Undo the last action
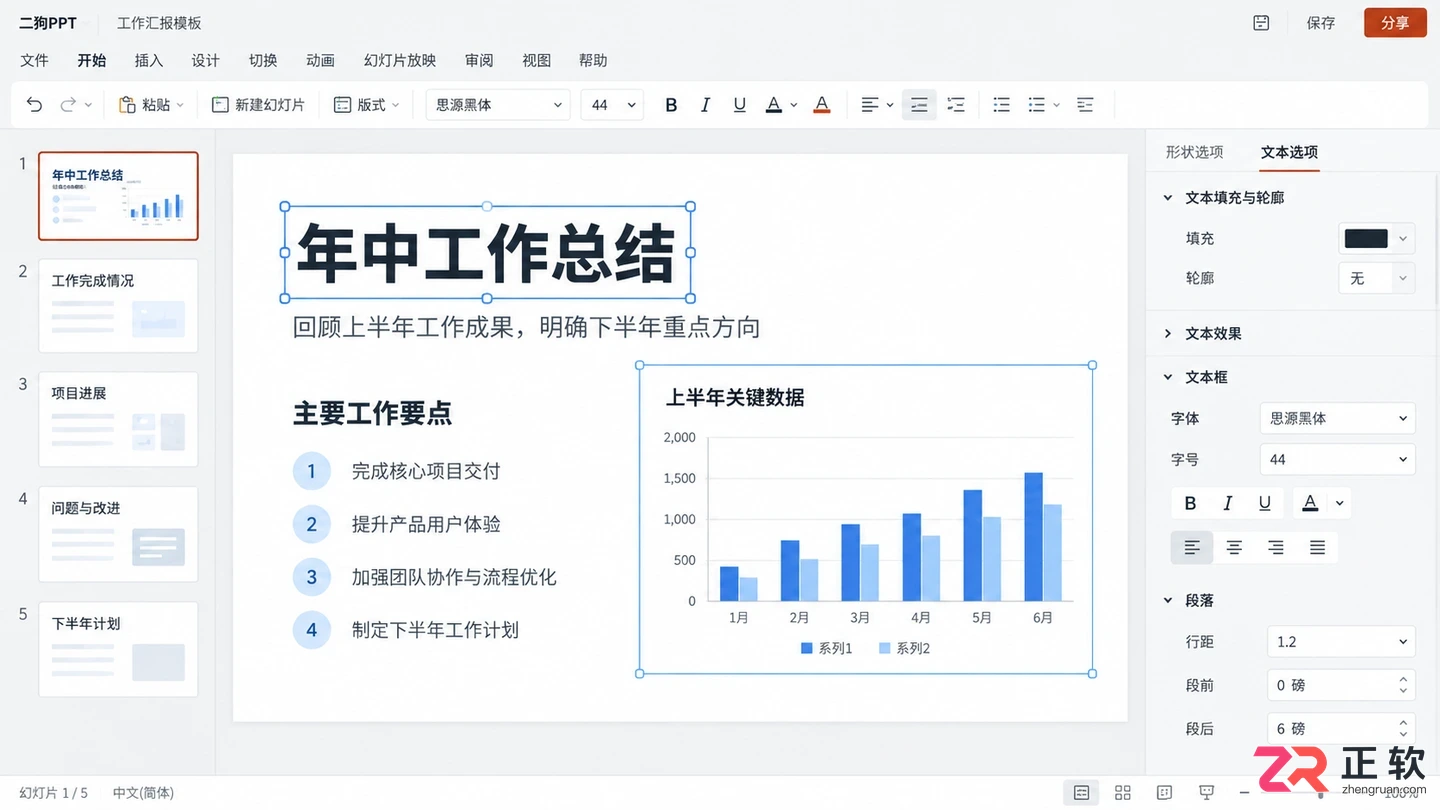Screen dimensions: 1440x810 coord(35,104)
